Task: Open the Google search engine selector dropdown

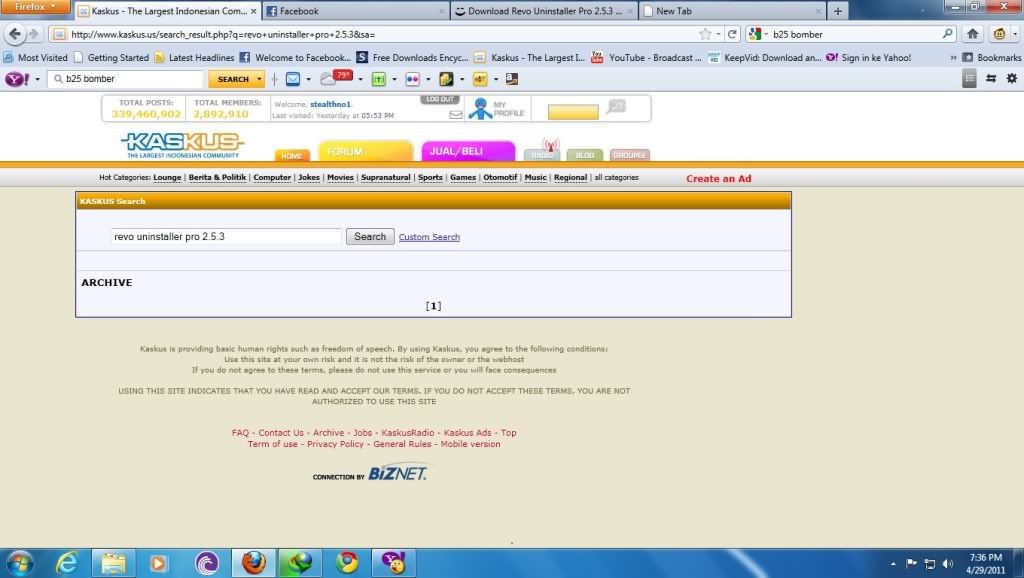Action: pos(758,34)
